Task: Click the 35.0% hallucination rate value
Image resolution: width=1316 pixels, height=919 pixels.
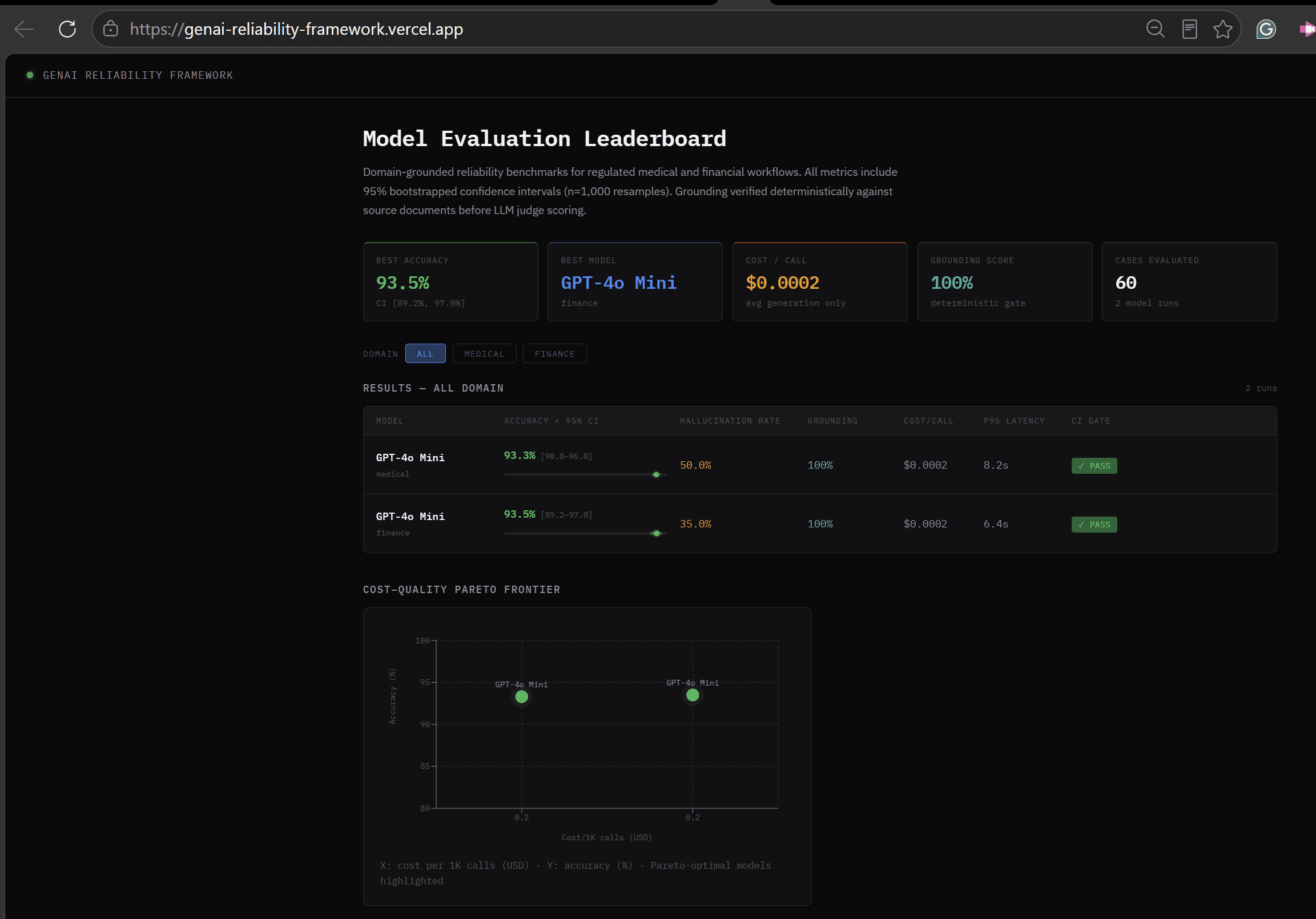Action: coord(695,524)
